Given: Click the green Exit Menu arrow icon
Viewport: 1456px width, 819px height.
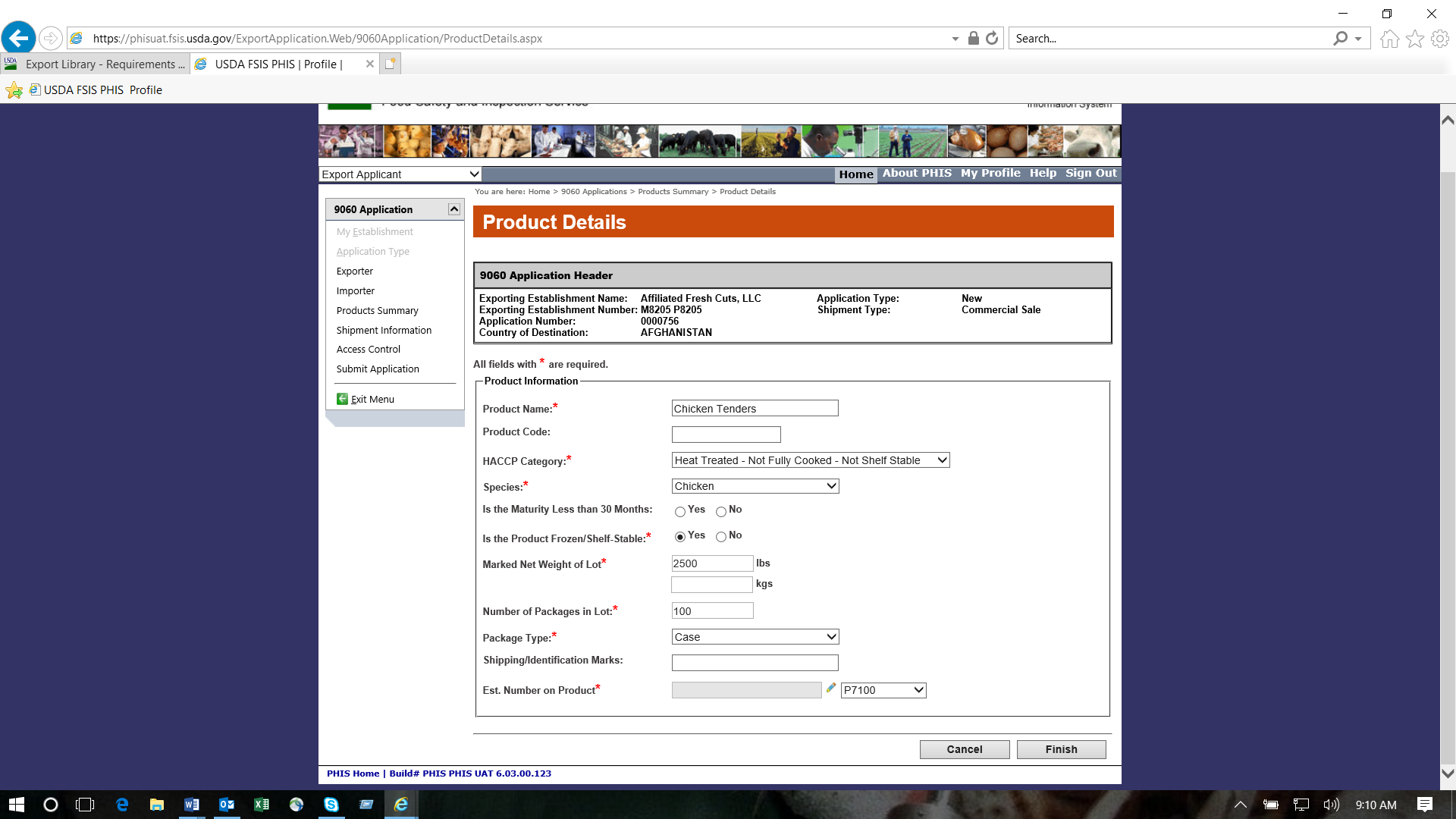Looking at the screenshot, I should pyautogui.click(x=342, y=399).
